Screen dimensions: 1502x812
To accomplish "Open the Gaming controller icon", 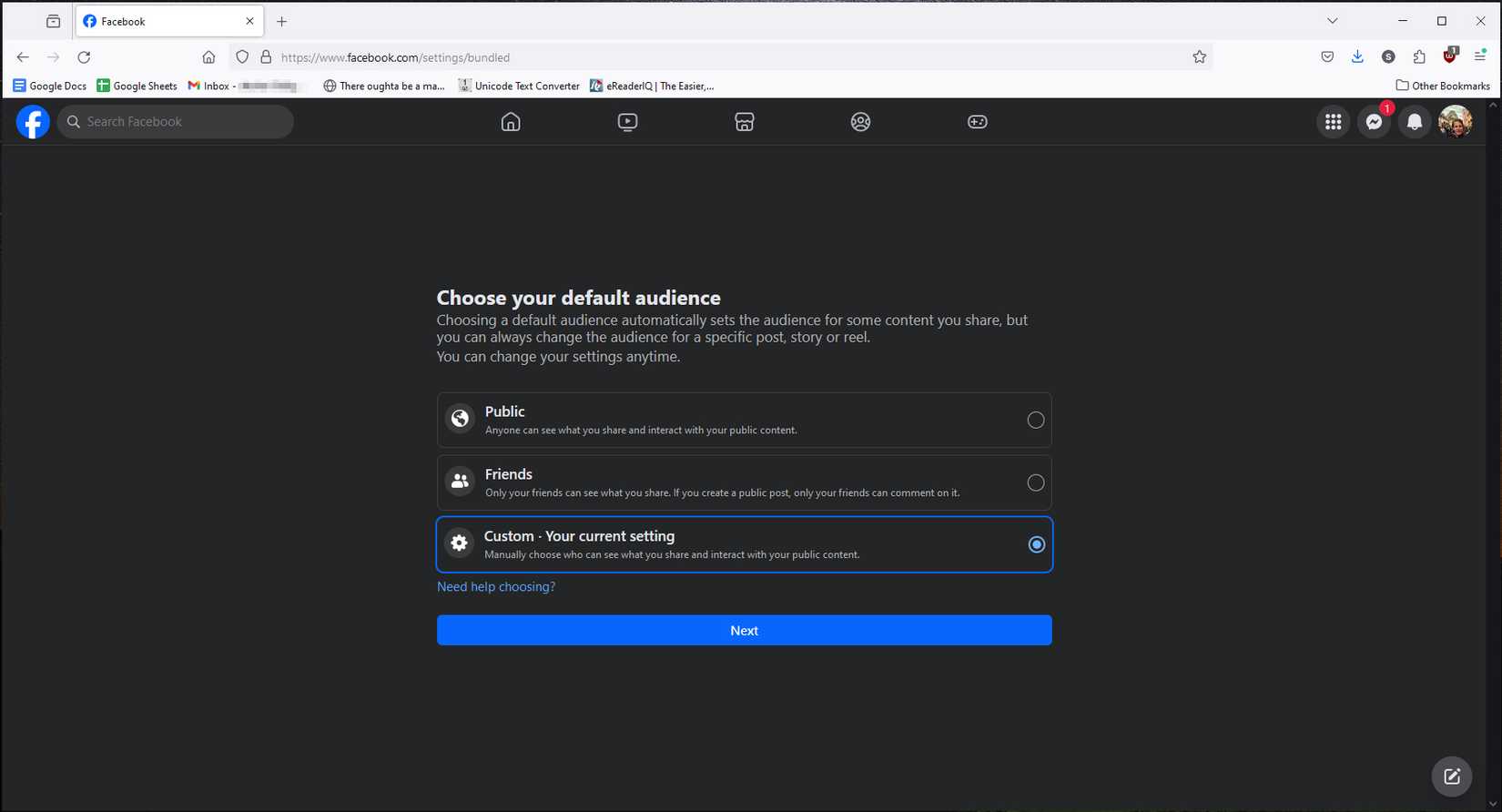I will [x=977, y=122].
